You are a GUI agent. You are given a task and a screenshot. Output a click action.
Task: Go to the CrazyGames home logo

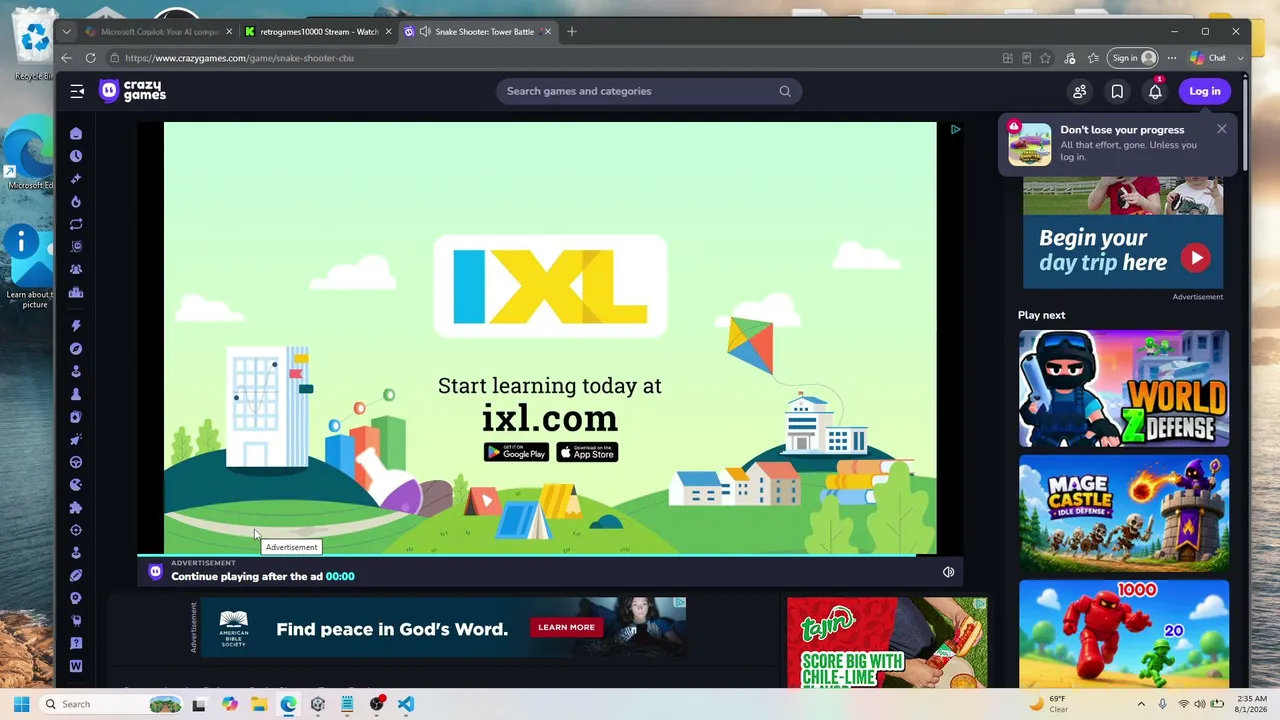click(x=133, y=91)
